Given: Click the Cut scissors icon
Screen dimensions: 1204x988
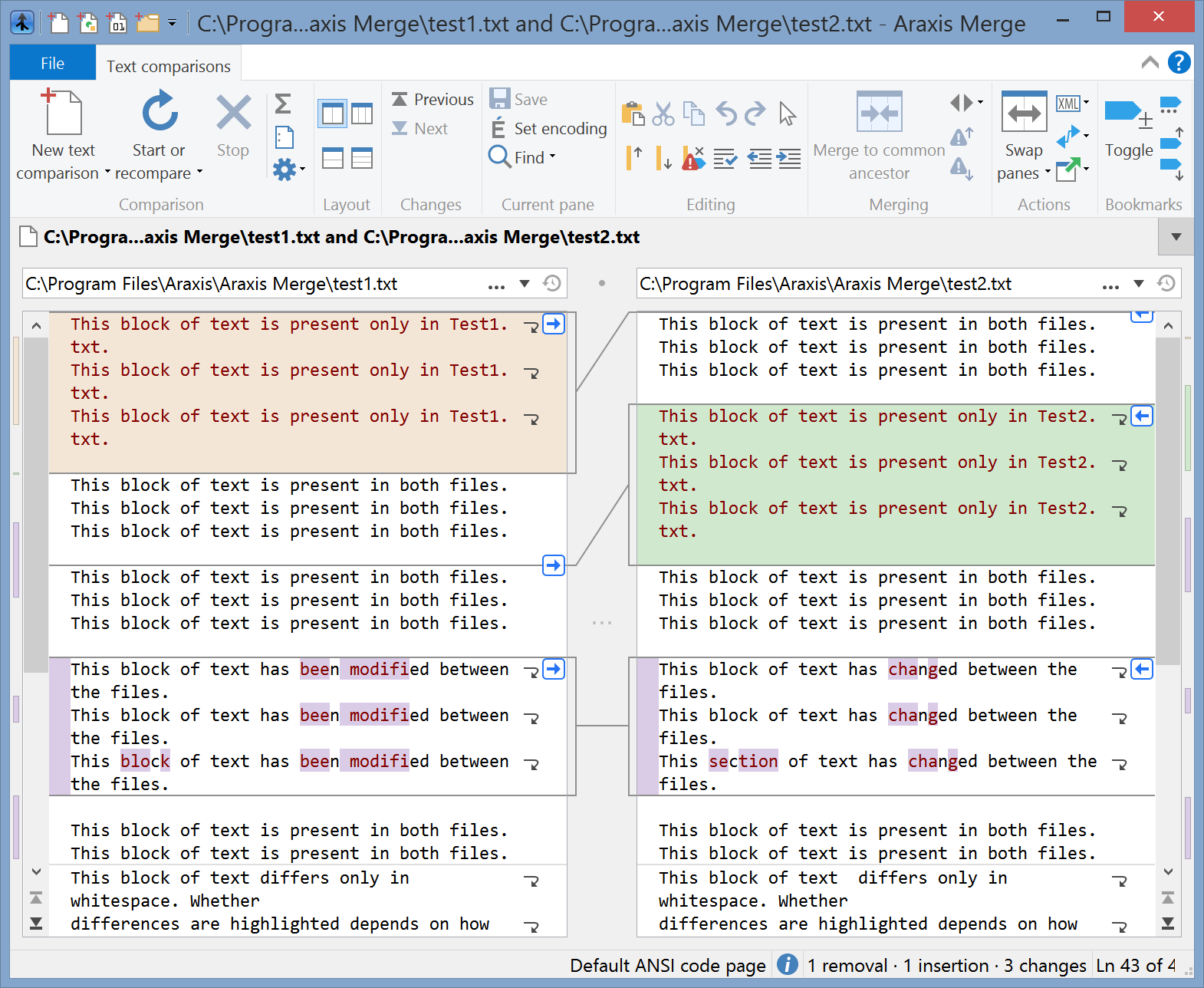Looking at the screenshot, I should pyautogui.click(x=663, y=114).
